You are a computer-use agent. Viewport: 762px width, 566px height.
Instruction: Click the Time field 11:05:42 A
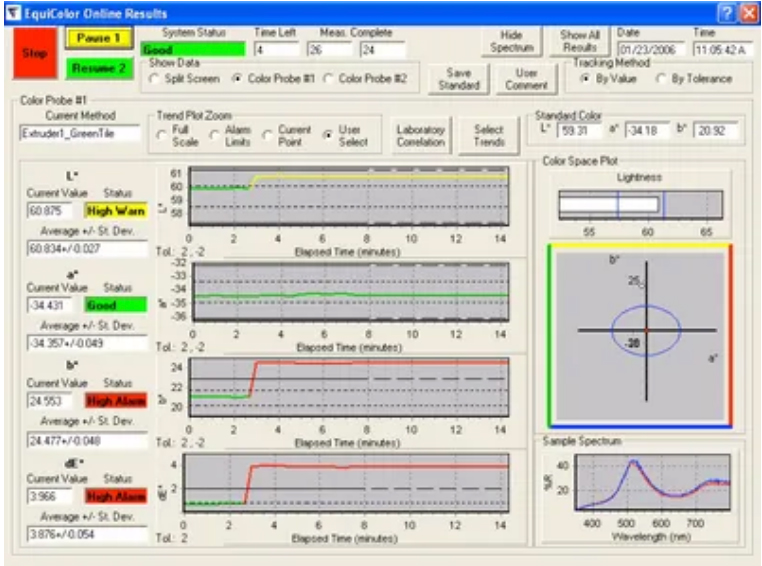click(723, 50)
